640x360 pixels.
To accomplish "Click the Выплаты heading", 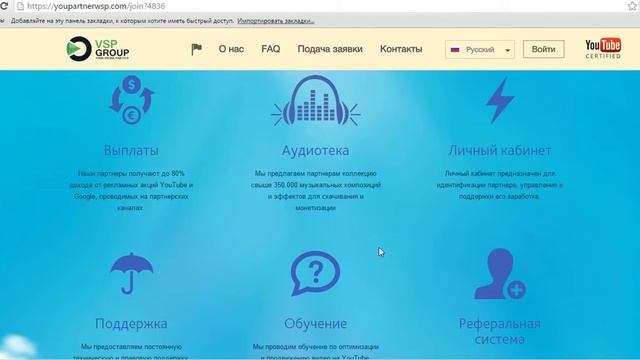I will point(131,150).
